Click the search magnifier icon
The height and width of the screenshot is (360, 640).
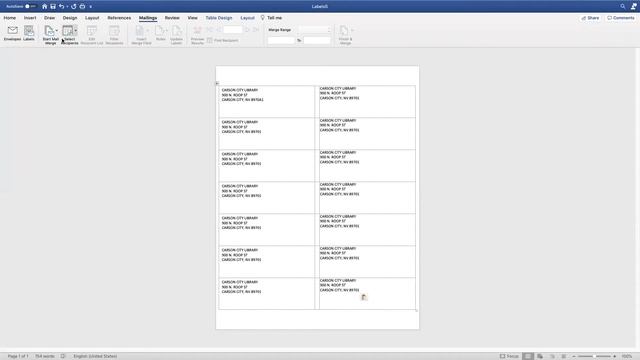[x=622, y=7]
